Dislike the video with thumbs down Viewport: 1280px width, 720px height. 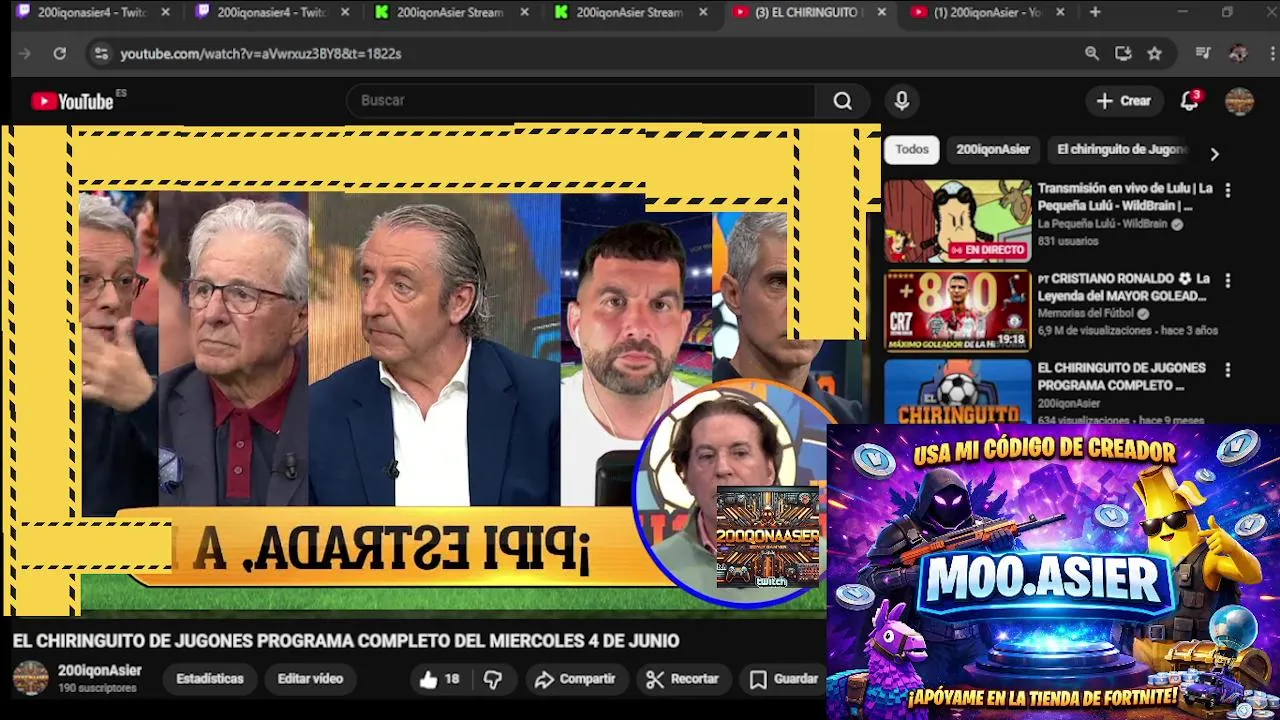pyautogui.click(x=493, y=679)
